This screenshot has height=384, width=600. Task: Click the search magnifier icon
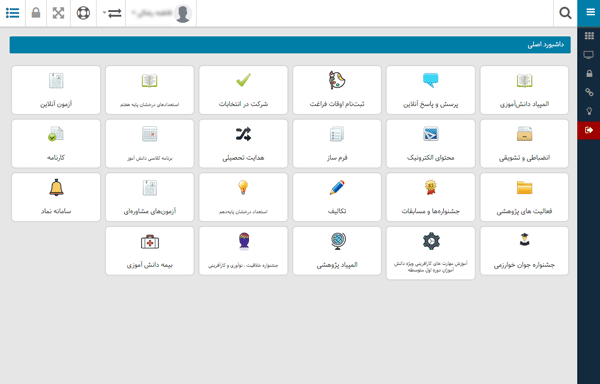tap(565, 13)
